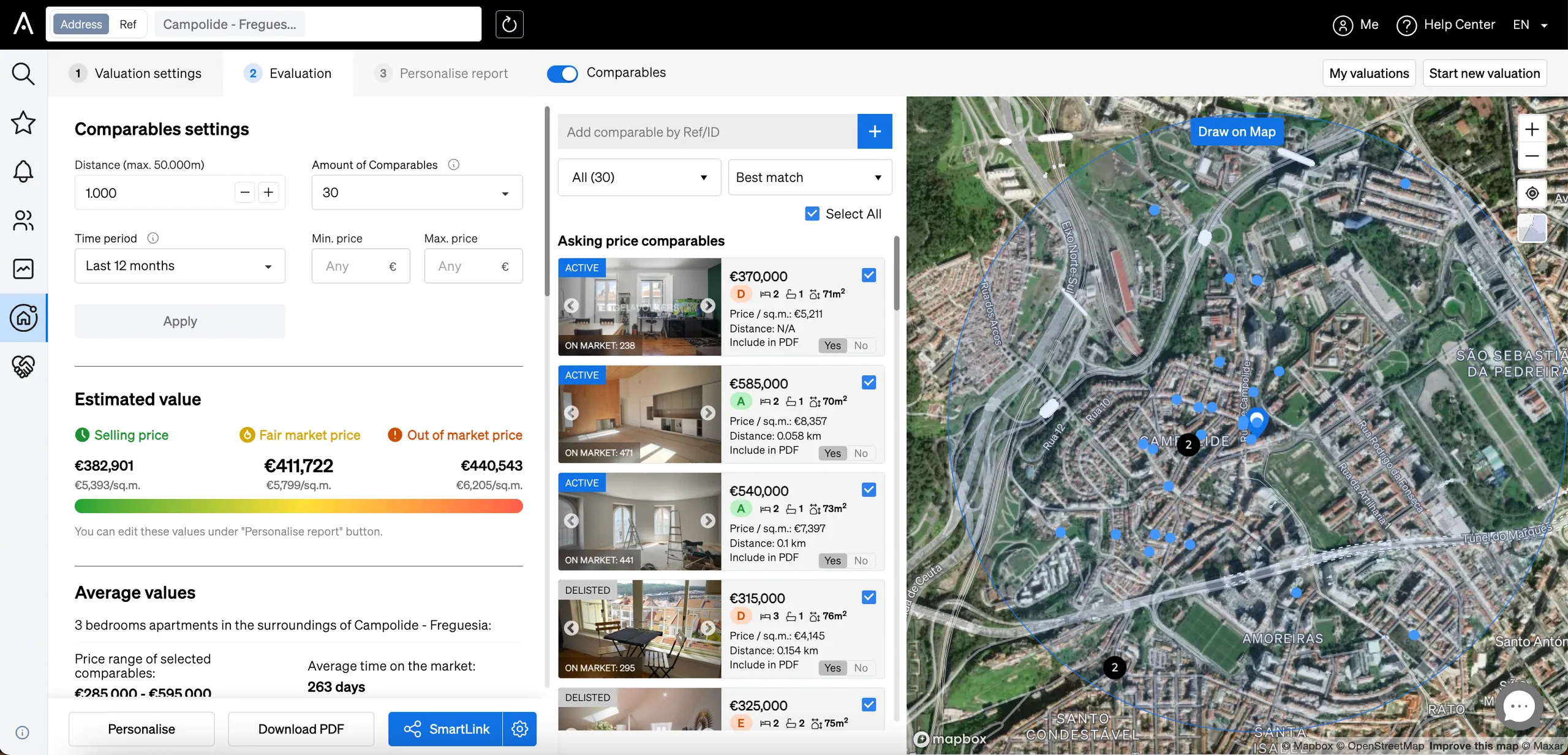Uncheck the €540,000 comparable checkbox

point(869,489)
